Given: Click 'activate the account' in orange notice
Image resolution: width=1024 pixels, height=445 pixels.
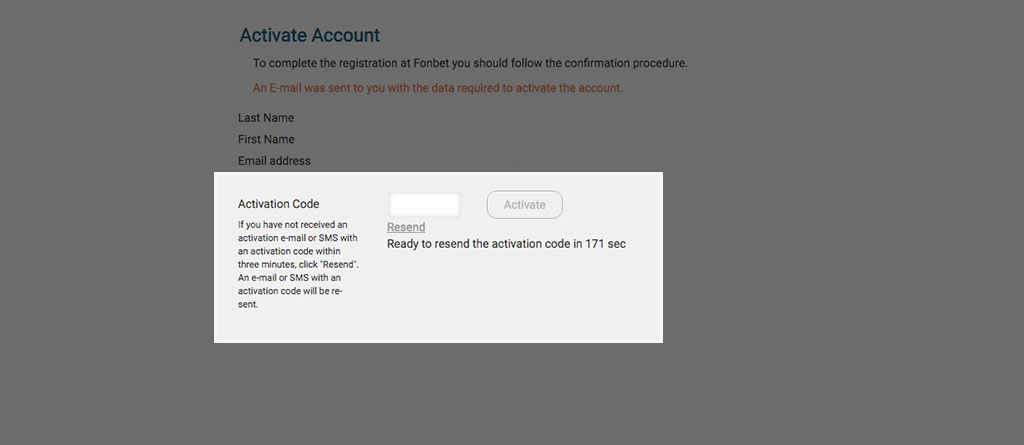Looking at the screenshot, I should coord(569,88).
